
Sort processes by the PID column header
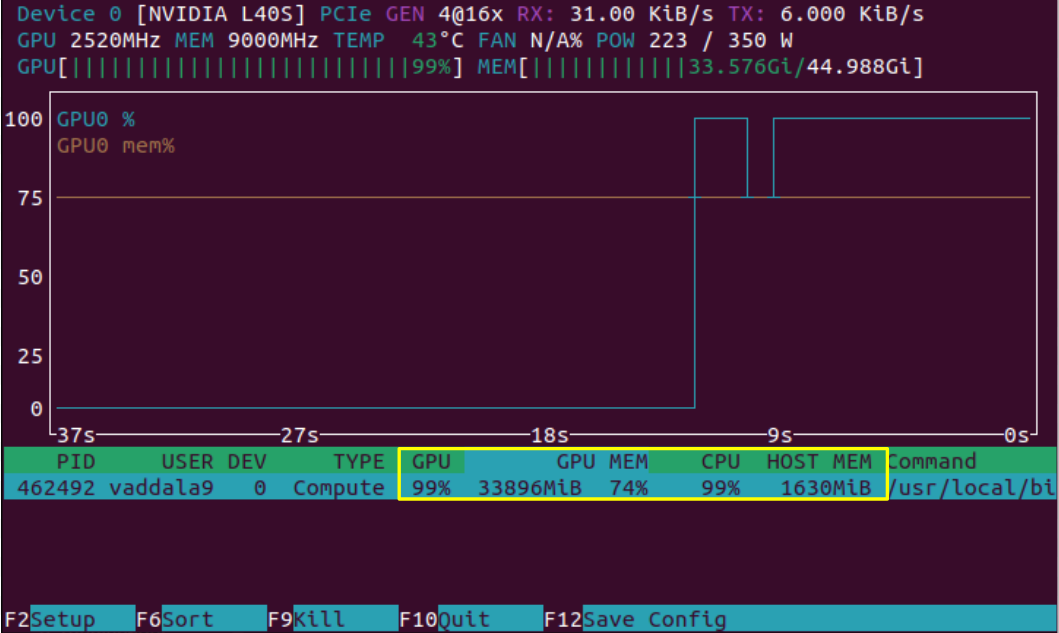(76, 461)
